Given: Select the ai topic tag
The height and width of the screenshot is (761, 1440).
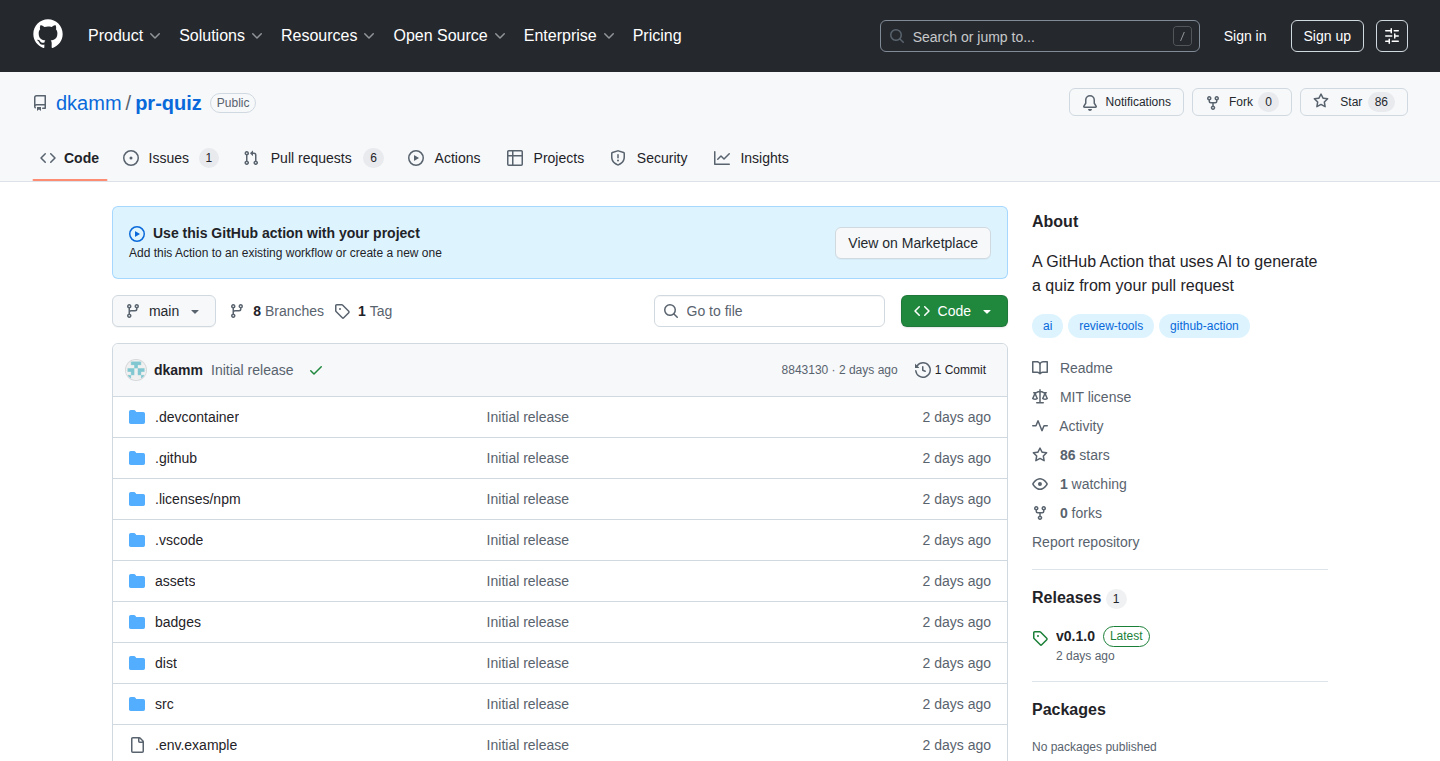Looking at the screenshot, I should coord(1048,326).
